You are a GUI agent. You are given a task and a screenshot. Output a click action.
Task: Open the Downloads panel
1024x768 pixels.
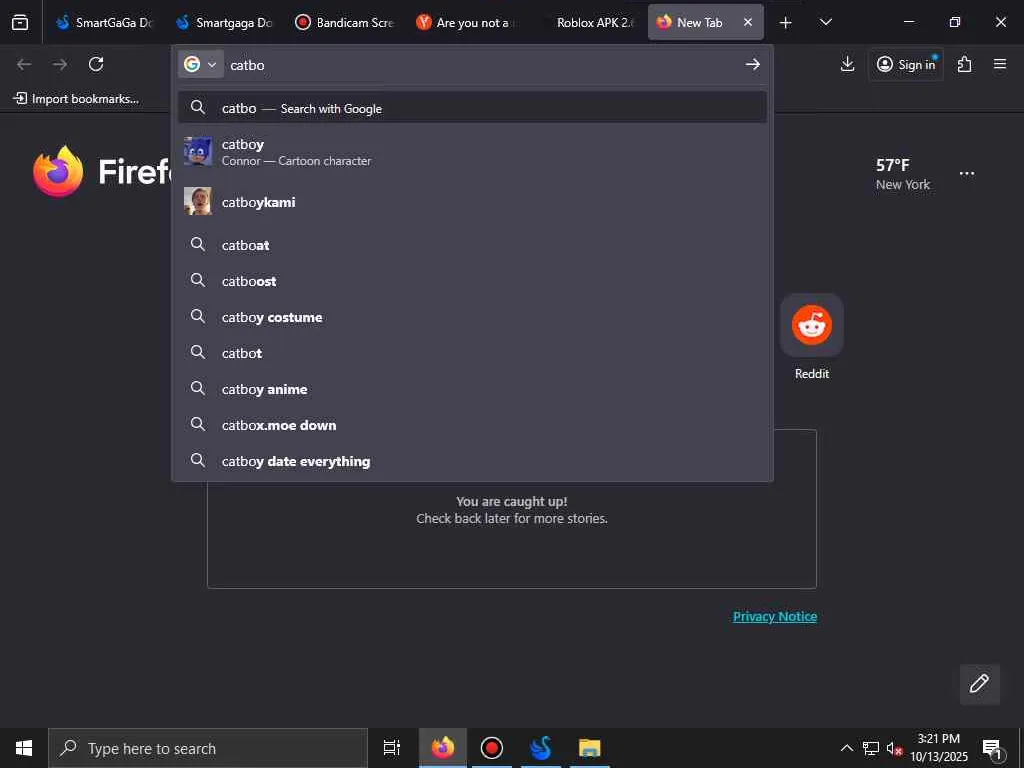coord(847,64)
